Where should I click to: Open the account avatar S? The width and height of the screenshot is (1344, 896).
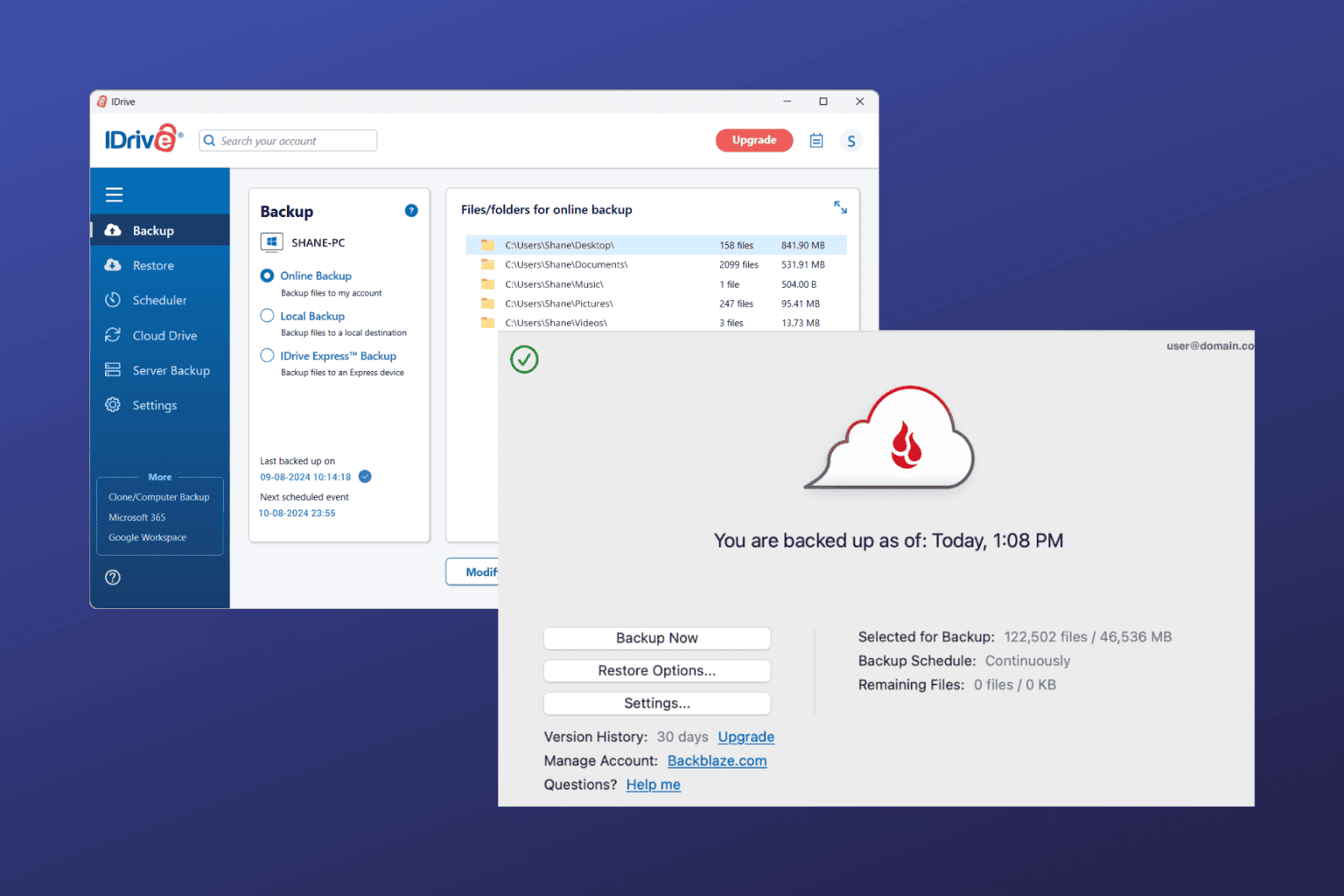851,141
